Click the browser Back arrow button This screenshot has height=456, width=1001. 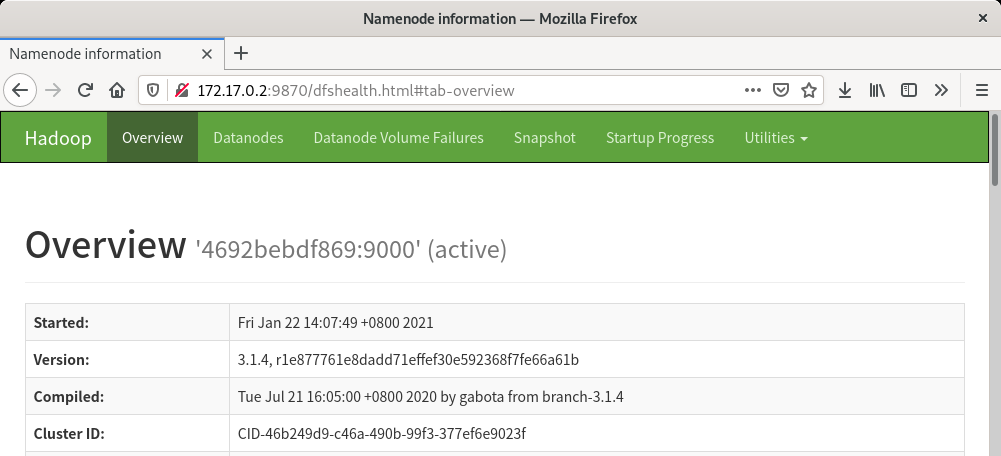point(19,90)
